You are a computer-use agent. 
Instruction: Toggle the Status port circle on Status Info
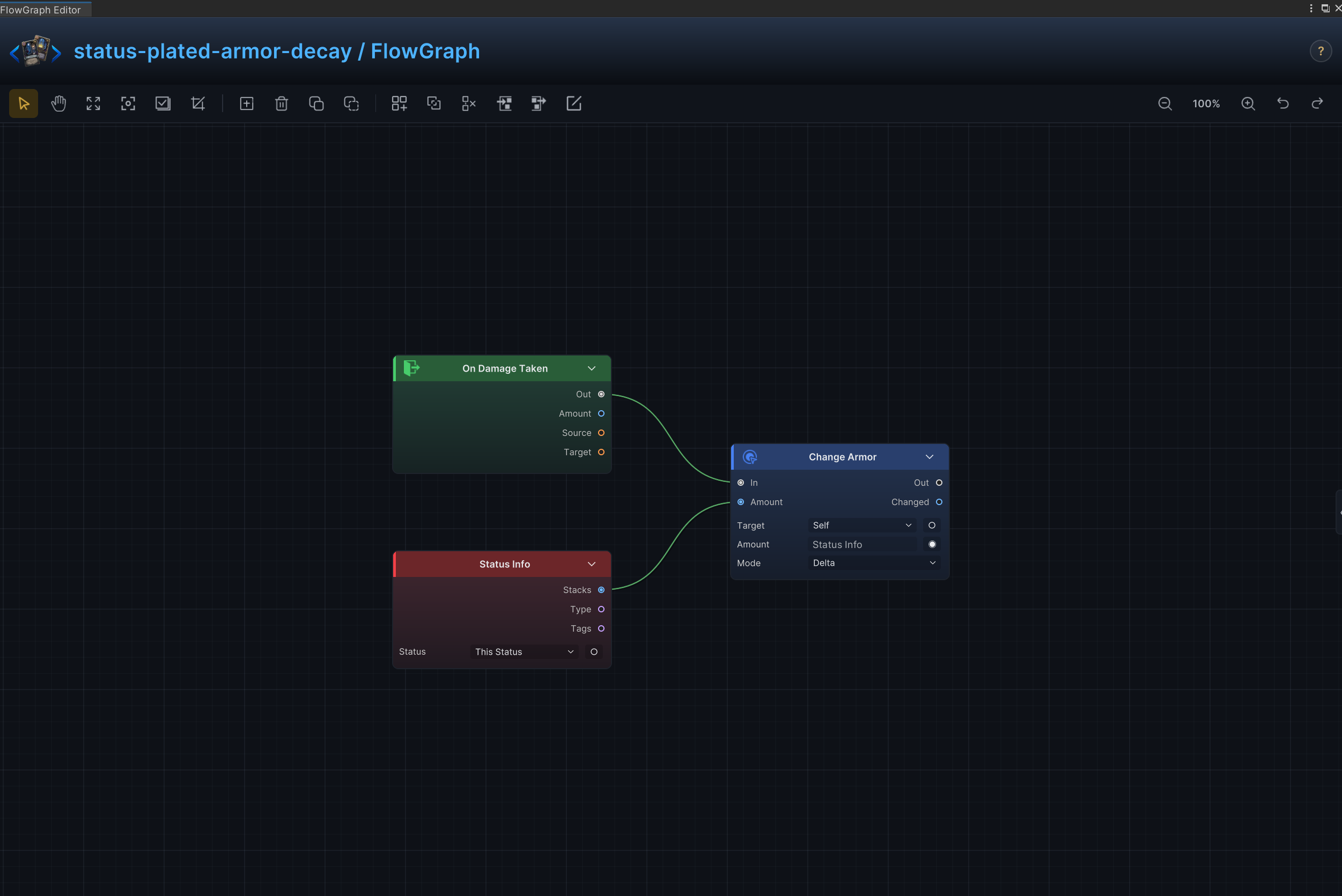point(594,651)
